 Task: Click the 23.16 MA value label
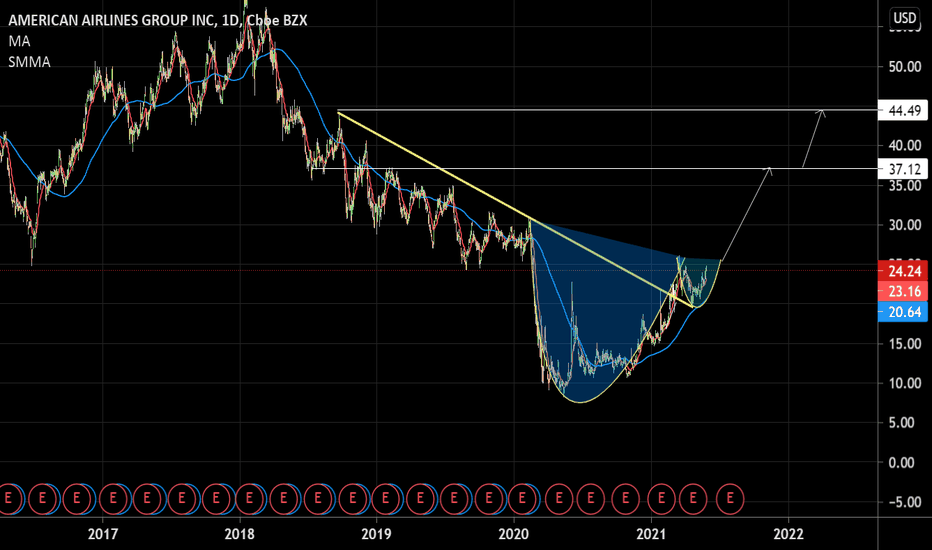(x=902, y=291)
